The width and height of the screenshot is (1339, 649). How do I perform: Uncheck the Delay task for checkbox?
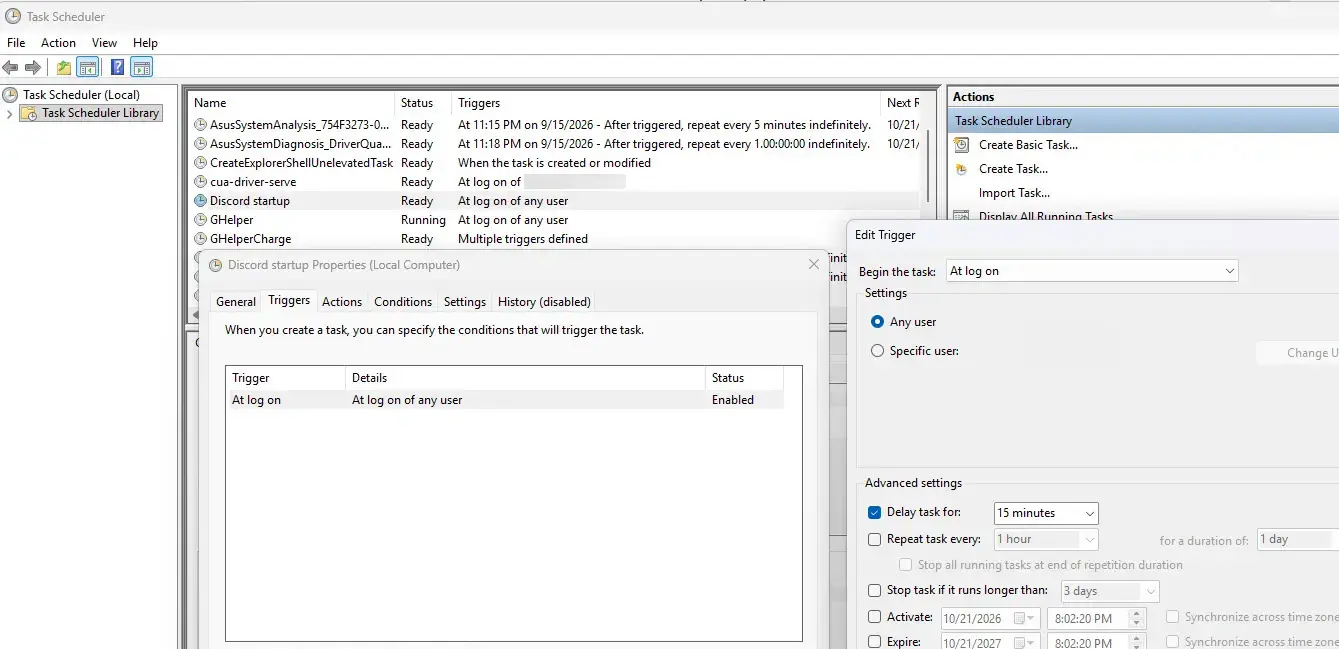(875, 512)
